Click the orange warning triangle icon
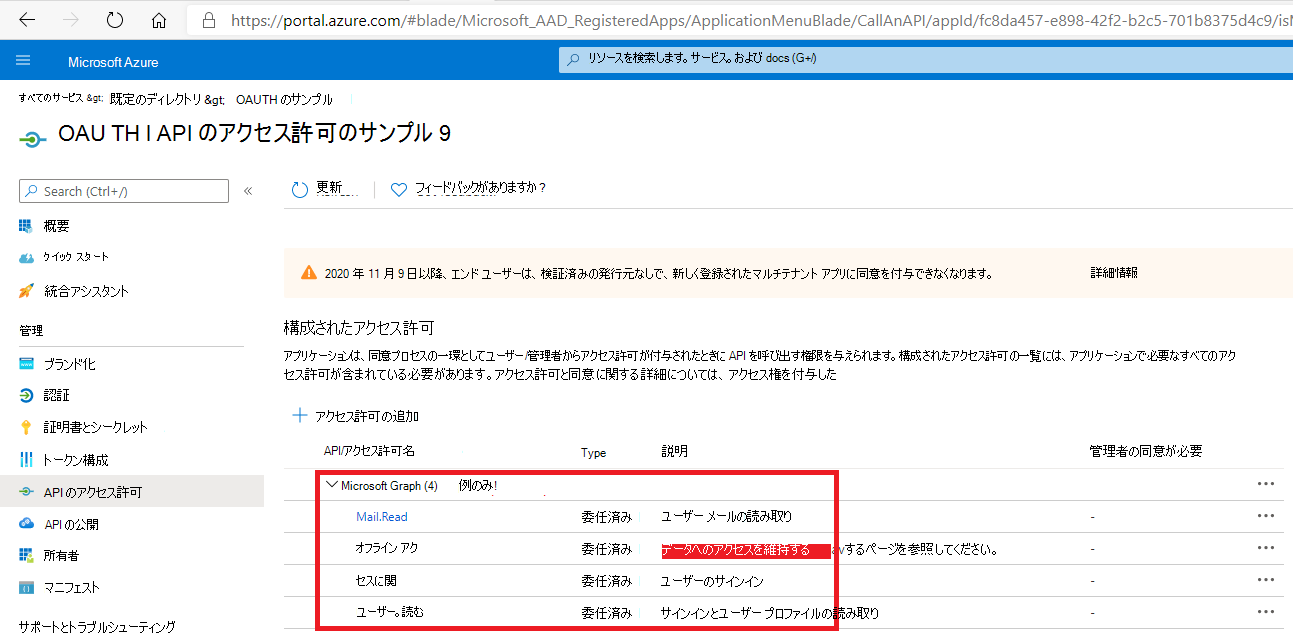The height and width of the screenshot is (638, 1293). click(x=309, y=273)
